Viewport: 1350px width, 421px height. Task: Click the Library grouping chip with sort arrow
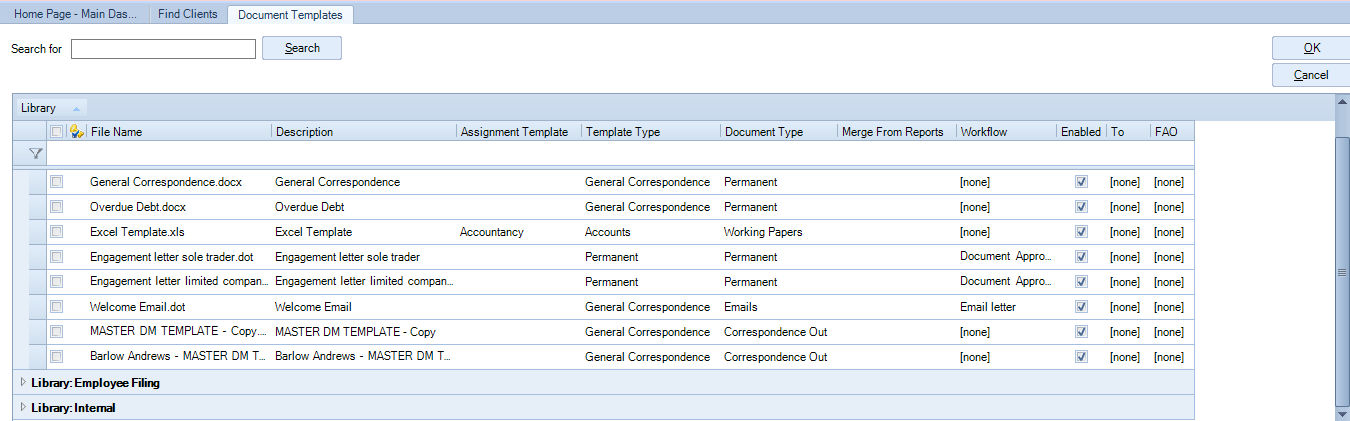coord(50,108)
